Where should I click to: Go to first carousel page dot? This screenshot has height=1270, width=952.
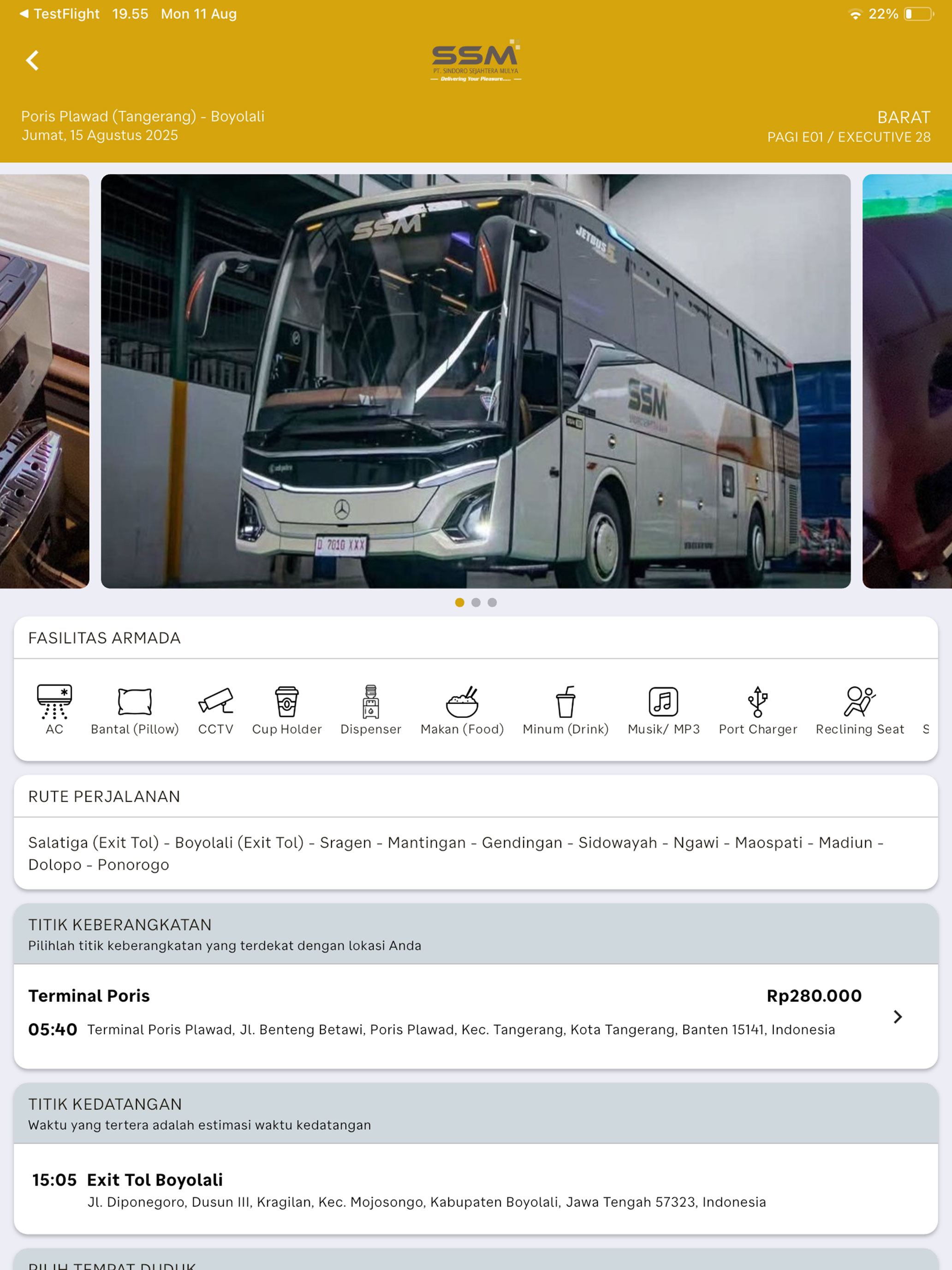coord(460,602)
